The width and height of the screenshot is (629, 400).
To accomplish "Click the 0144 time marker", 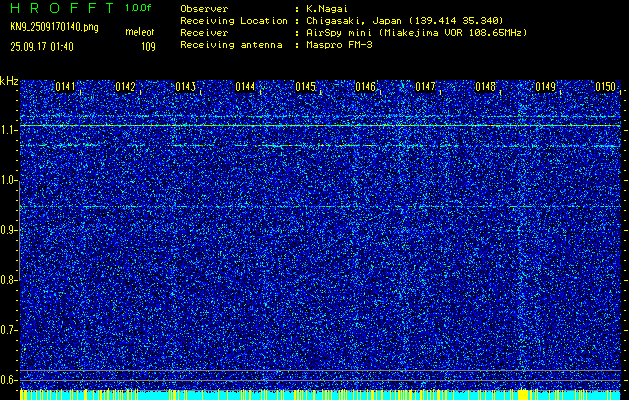I will [x=245, y=87].
